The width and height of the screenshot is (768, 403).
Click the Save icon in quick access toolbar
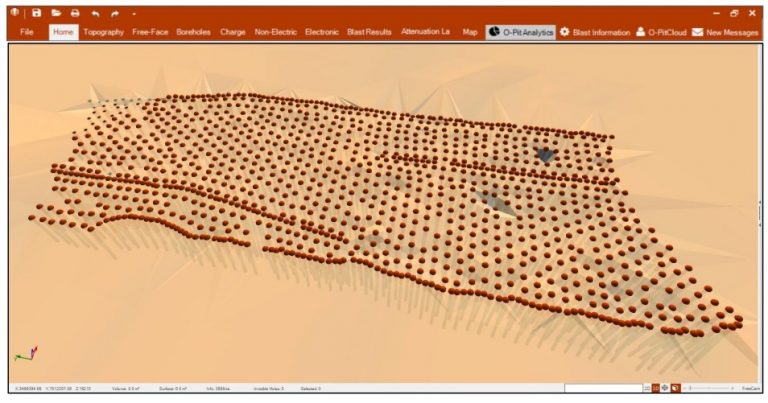coord(36,13)
